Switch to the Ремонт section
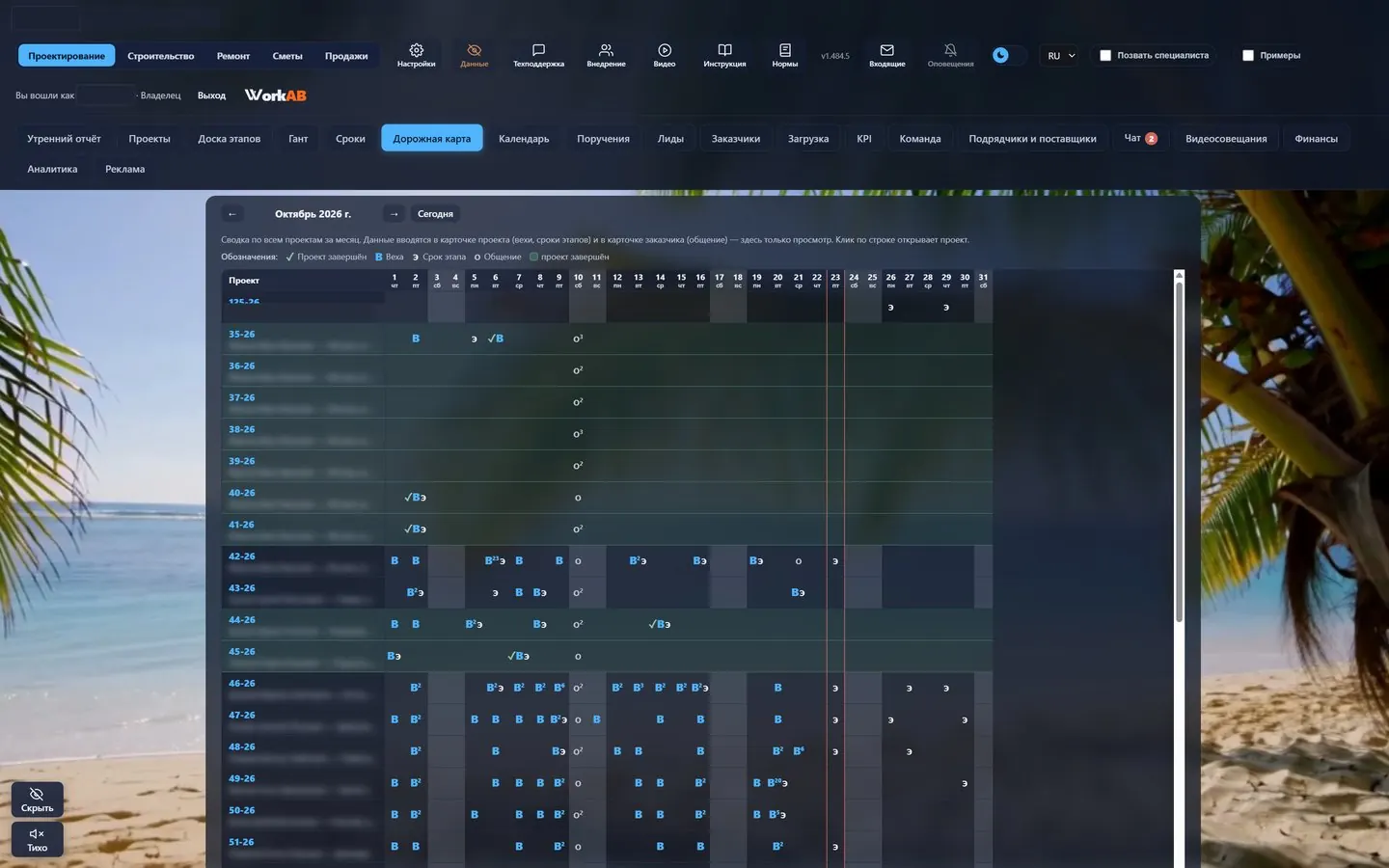Screen dimensions: 1389x868 pyautogui.click(x=233, y=56)
